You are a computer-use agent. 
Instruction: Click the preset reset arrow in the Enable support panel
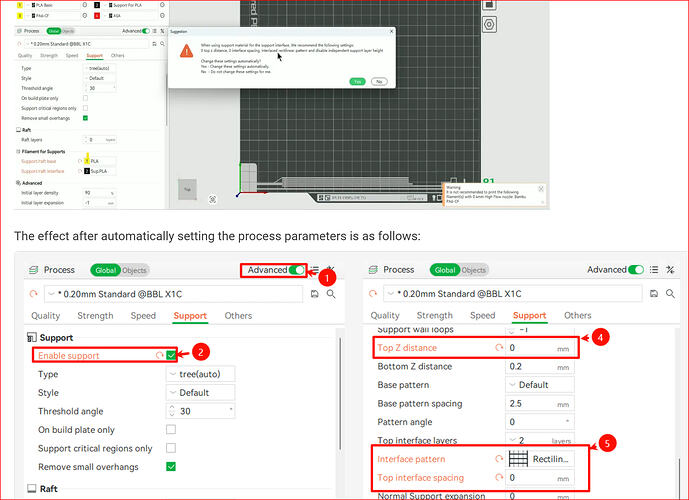[33, 294]
